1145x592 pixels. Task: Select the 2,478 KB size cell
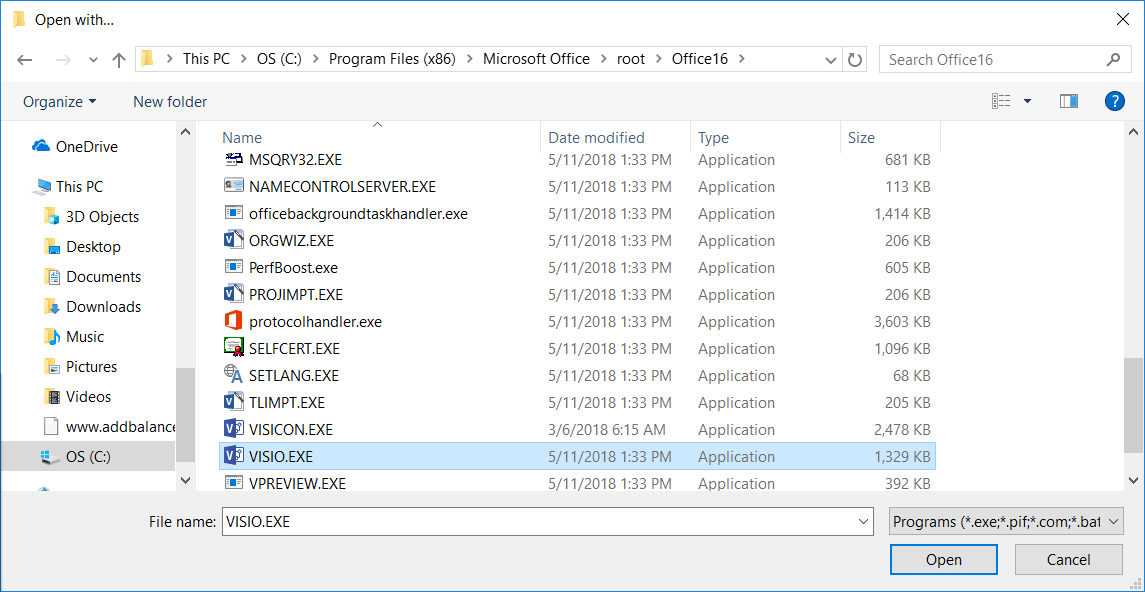(902, 429)
